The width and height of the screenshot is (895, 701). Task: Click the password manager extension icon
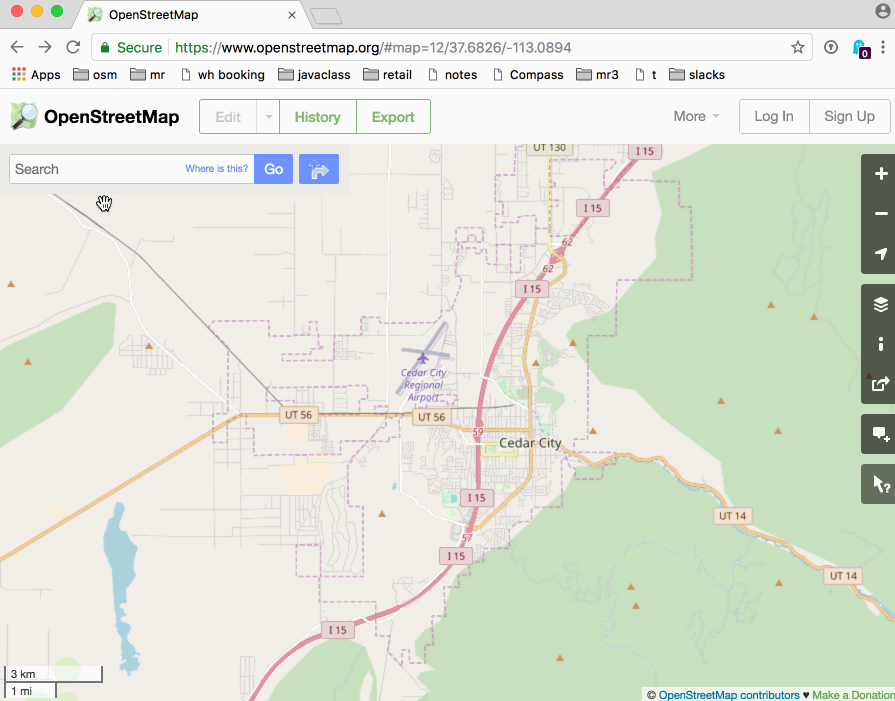point(831,47)
